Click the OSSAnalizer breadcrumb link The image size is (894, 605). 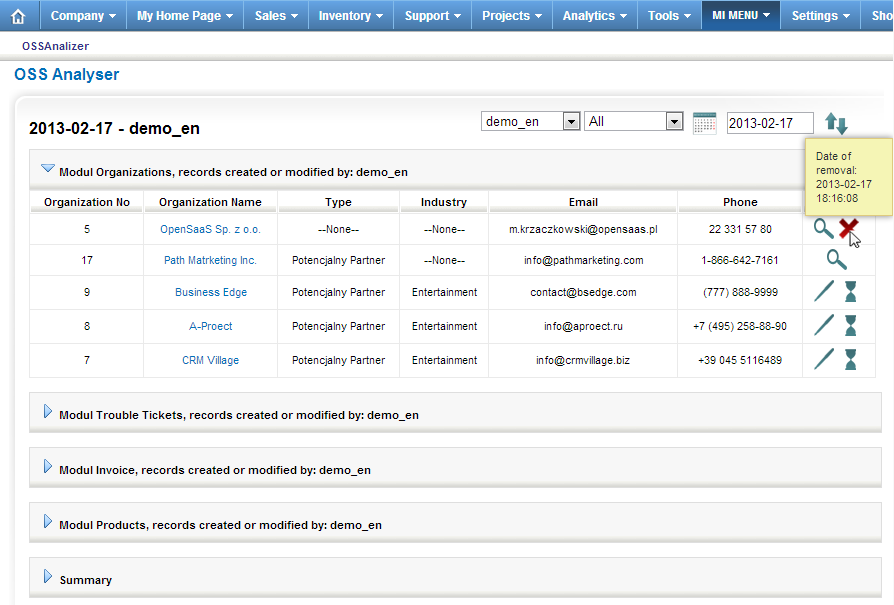[55, 46]
